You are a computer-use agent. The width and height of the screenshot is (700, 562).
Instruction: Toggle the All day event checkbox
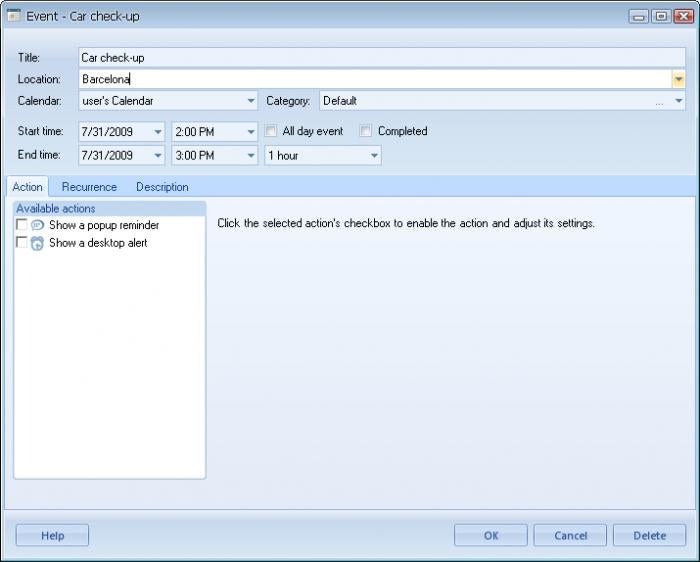(x=271, y=131)
